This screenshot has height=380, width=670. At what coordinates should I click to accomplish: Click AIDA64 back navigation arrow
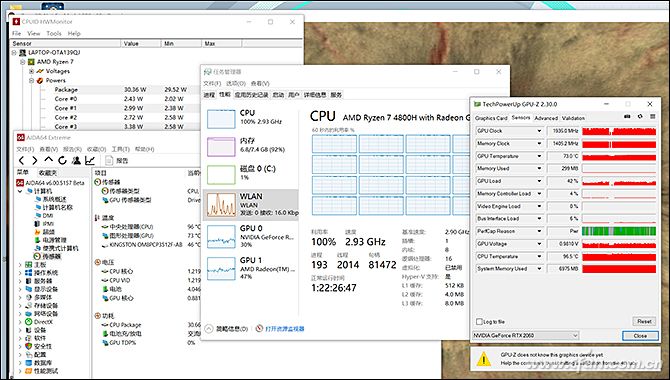(21, 160)
